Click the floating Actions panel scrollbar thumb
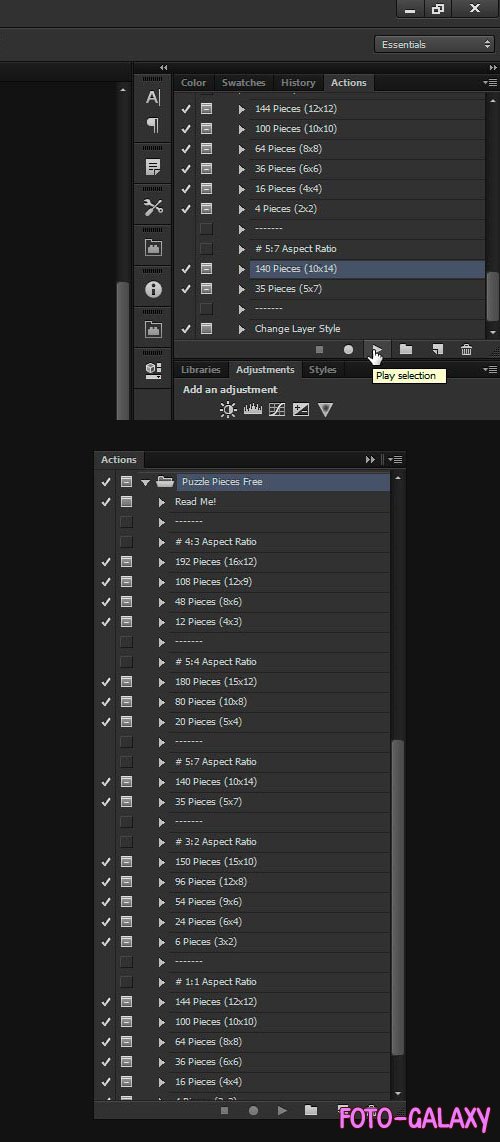Screen dimensions: 500x1142 [x=397, y=897]
